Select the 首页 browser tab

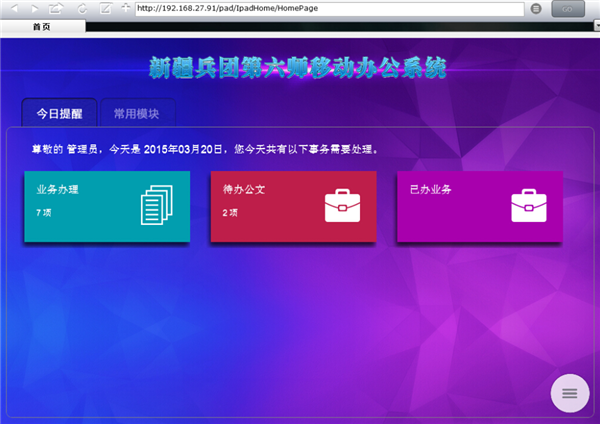(x=42, y=26)
